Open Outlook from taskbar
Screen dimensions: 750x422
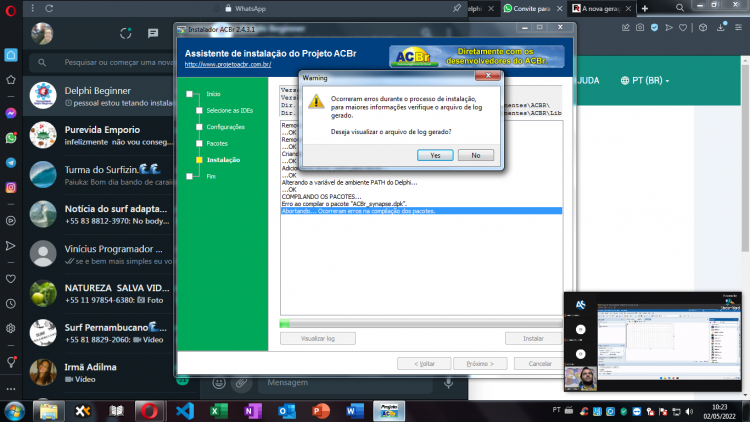point(287,411)
